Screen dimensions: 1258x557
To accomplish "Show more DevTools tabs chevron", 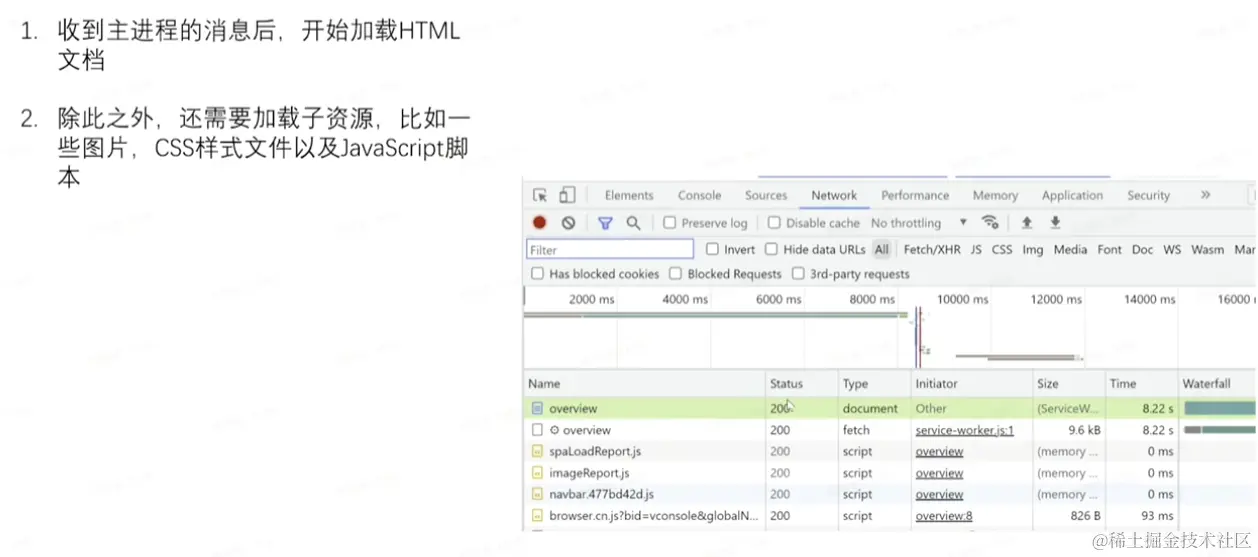I will [1205, 195].
